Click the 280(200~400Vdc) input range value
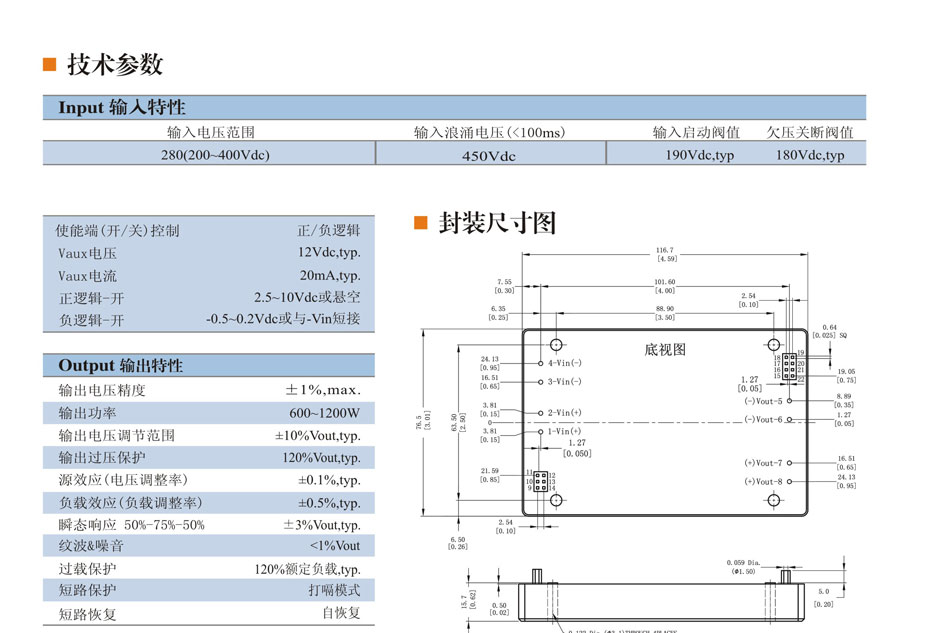Screen dimensions: 940x633 pos(215,155)
